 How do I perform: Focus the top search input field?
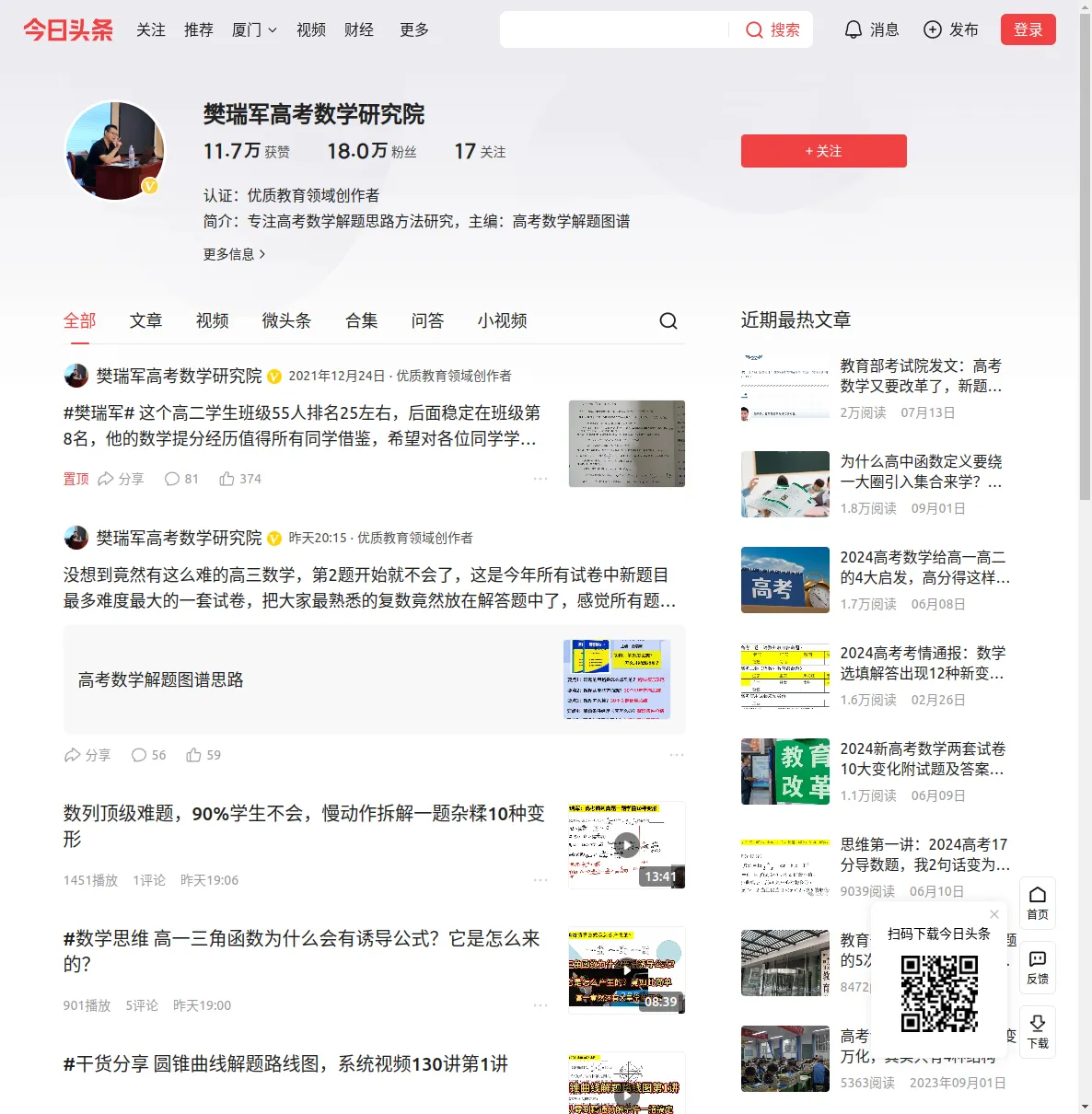pos(617,29)
